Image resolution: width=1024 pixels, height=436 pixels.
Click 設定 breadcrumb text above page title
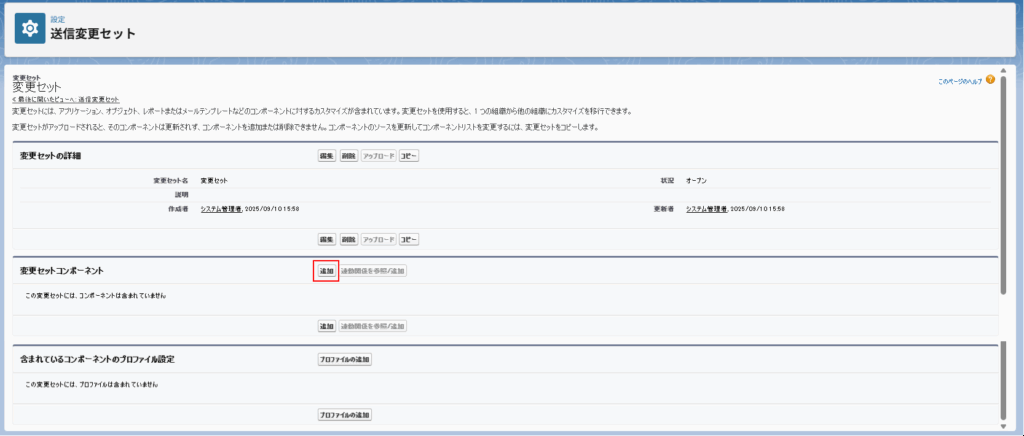coord(57,19)
